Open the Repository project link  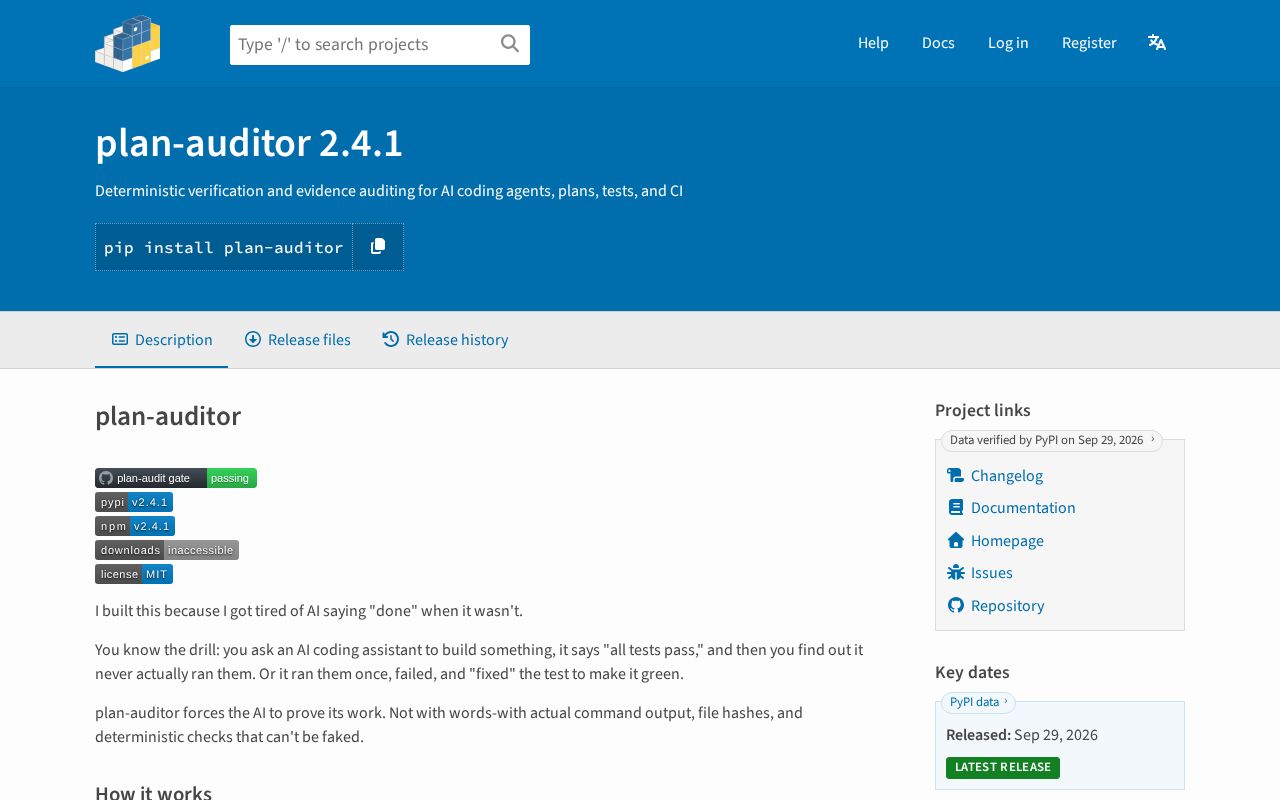(x=1007, y=606)
